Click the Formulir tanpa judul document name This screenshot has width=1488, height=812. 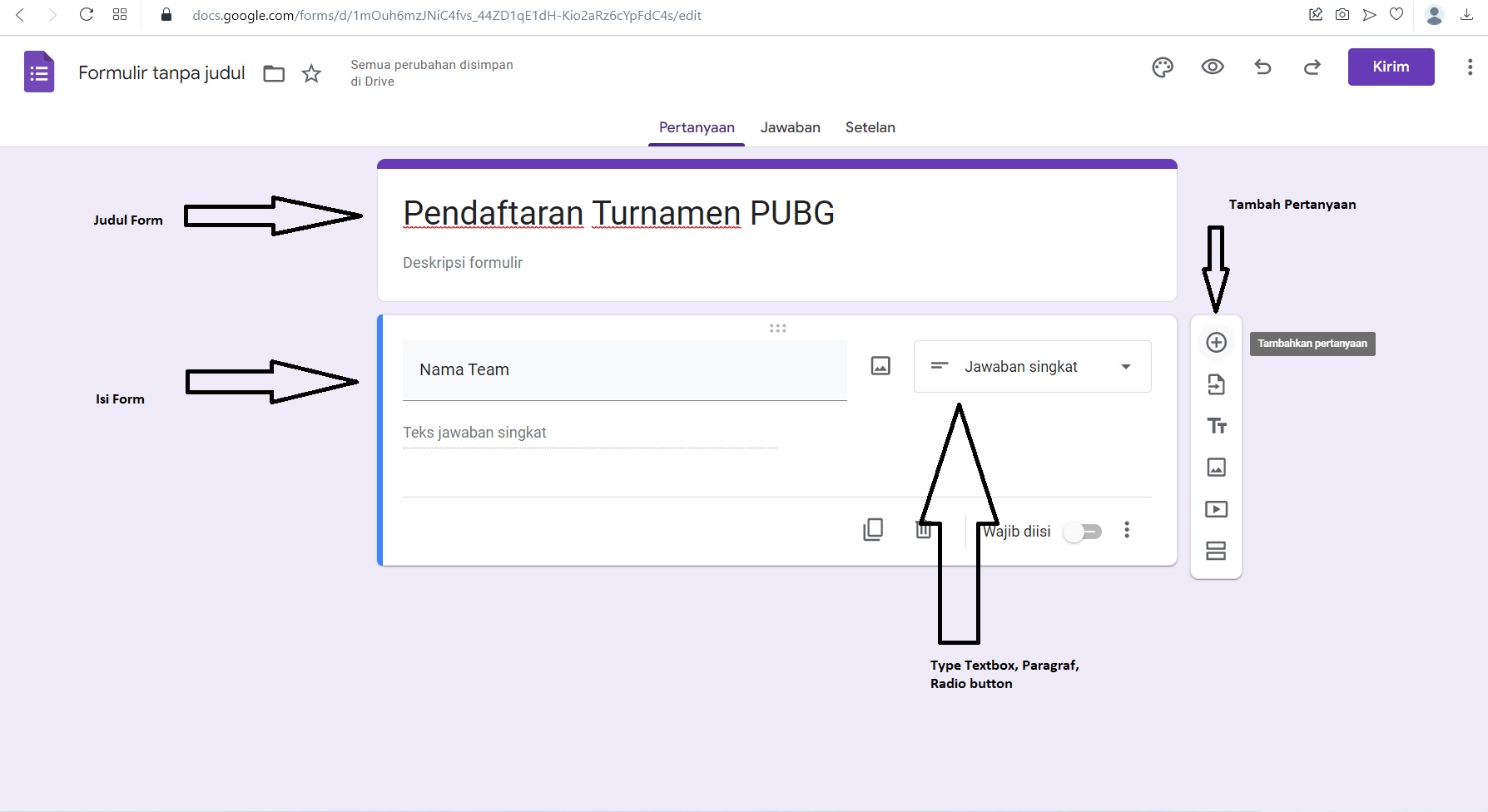coord(161,73)
